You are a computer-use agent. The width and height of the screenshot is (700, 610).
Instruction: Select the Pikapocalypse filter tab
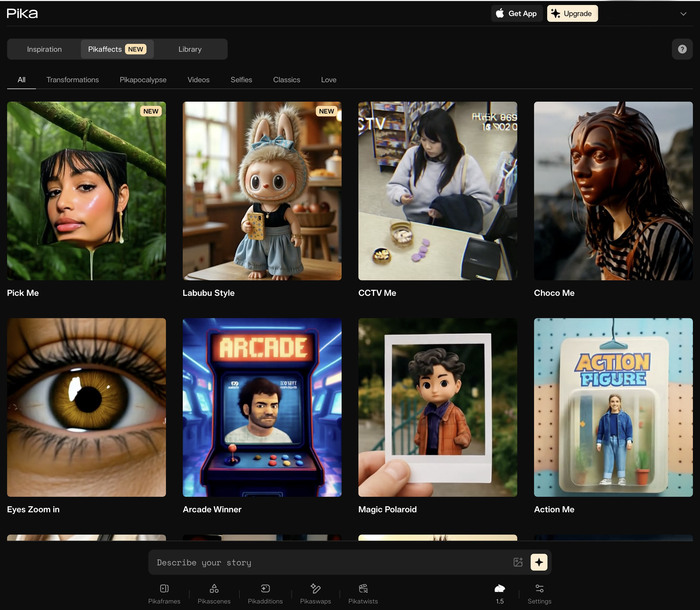tap(143, 80)
